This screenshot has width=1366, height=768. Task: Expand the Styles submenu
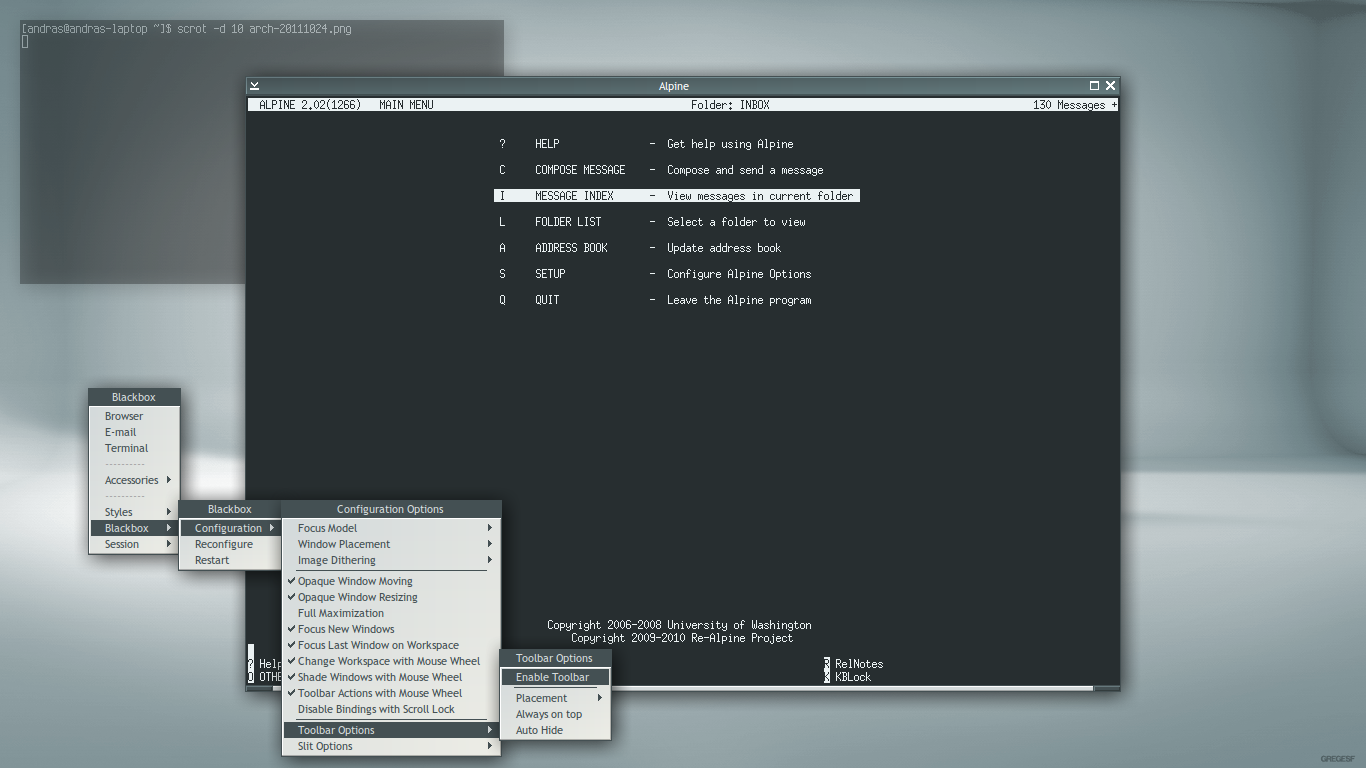[134, 512]
